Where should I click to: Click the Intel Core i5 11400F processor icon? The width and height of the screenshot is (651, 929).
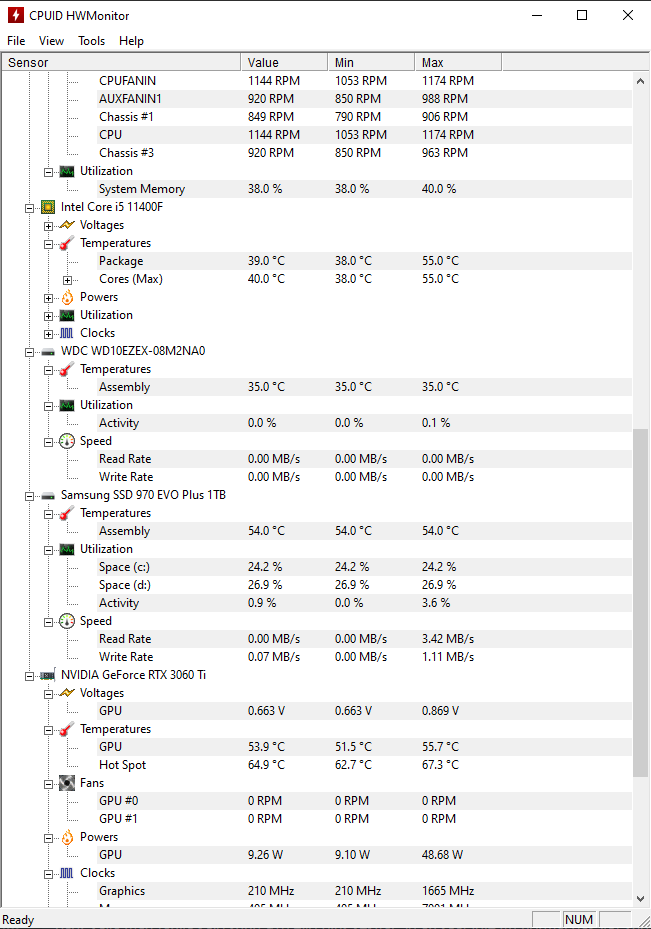(x=47, y=207)
